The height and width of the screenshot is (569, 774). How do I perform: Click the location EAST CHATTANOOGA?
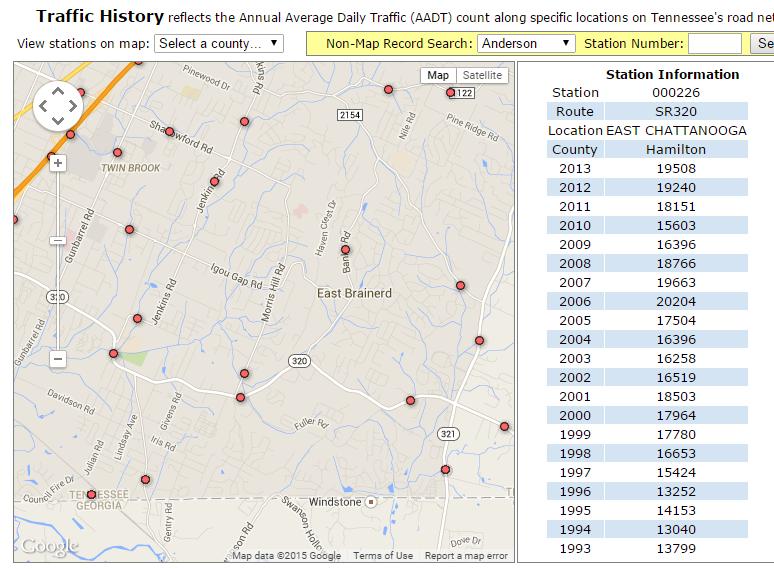click(x=676, y=131)
